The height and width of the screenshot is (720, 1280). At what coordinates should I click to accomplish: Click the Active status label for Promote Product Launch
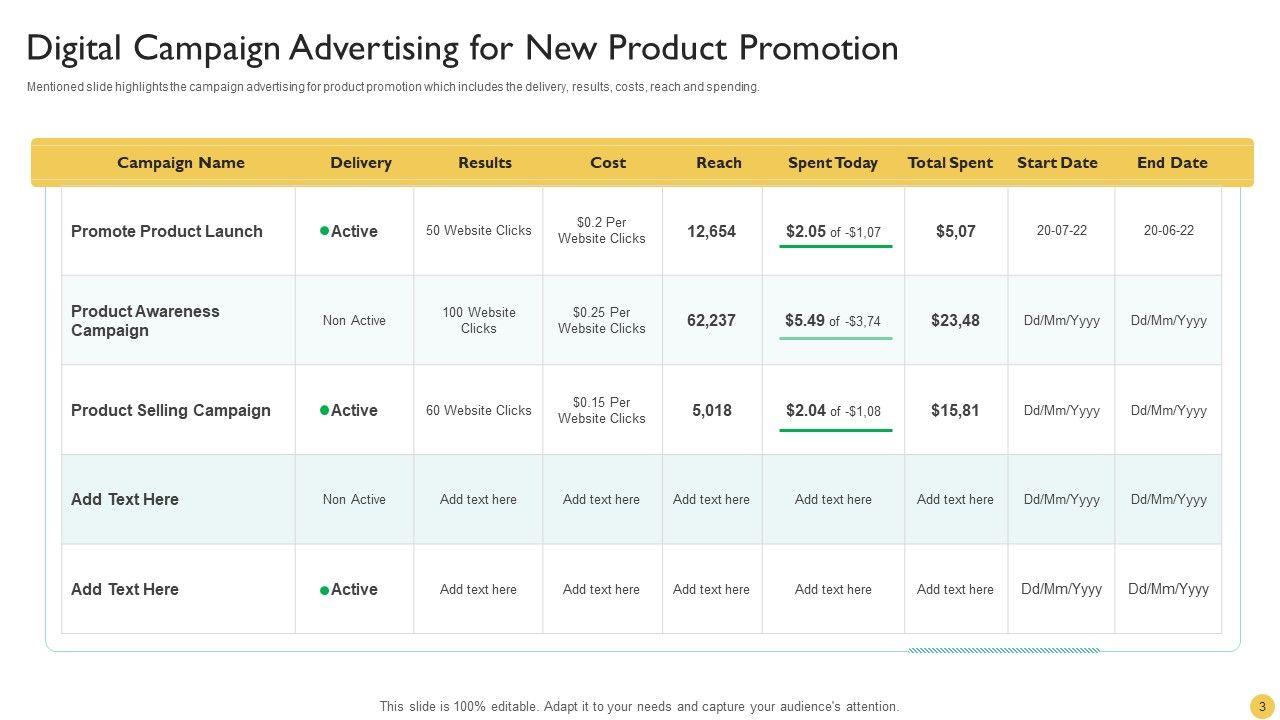(354, 231)
